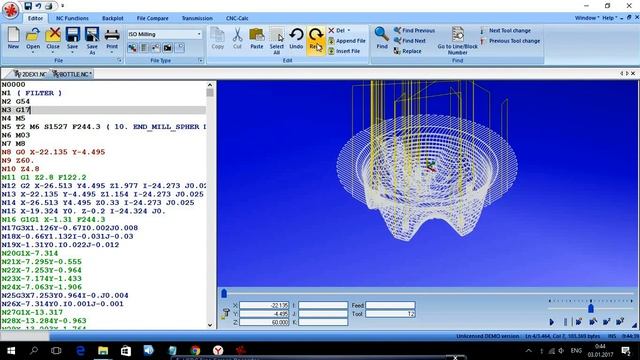
Task: Open the File Compare tab
Action: click(152, 18)
